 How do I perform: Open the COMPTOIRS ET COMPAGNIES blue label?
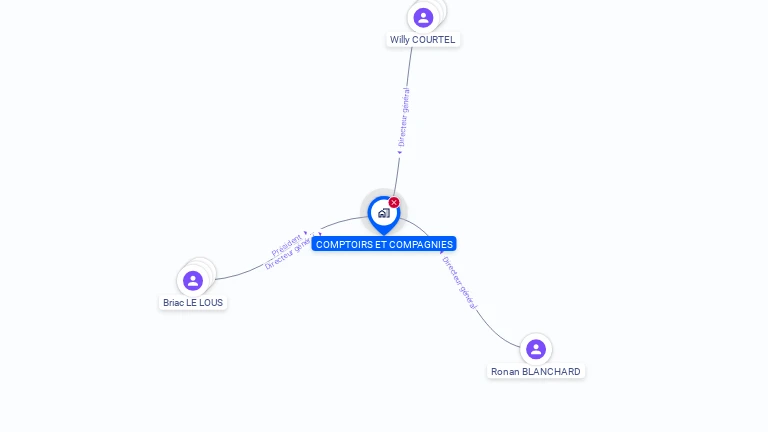click(384, 244)
